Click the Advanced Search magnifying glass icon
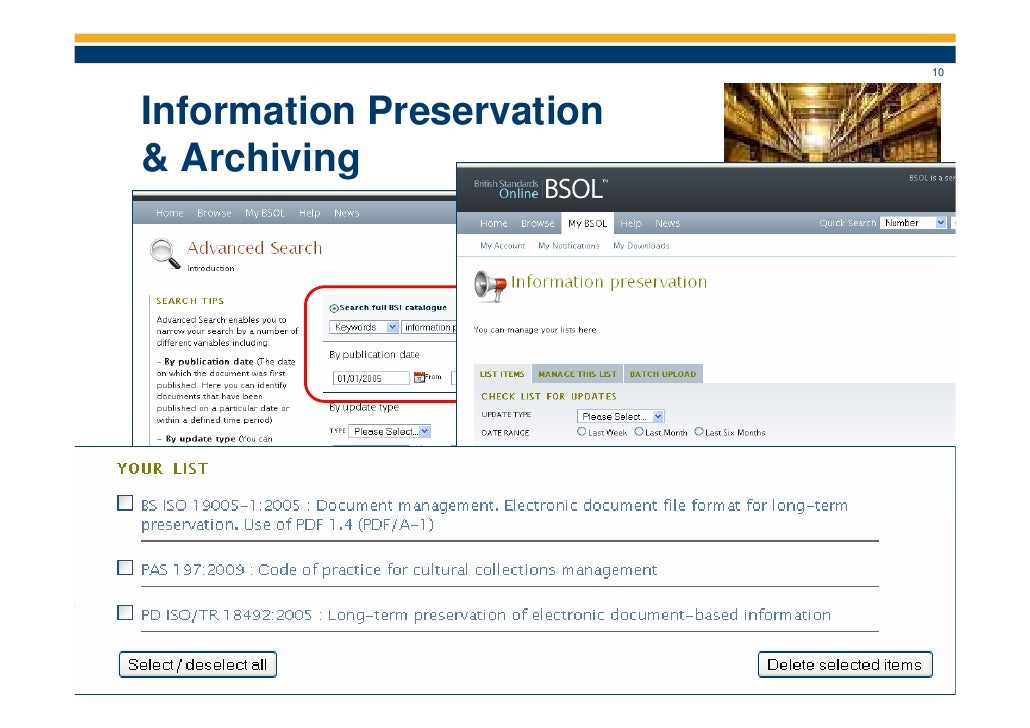The image size is (1030, 728). (x=165, y=254)
